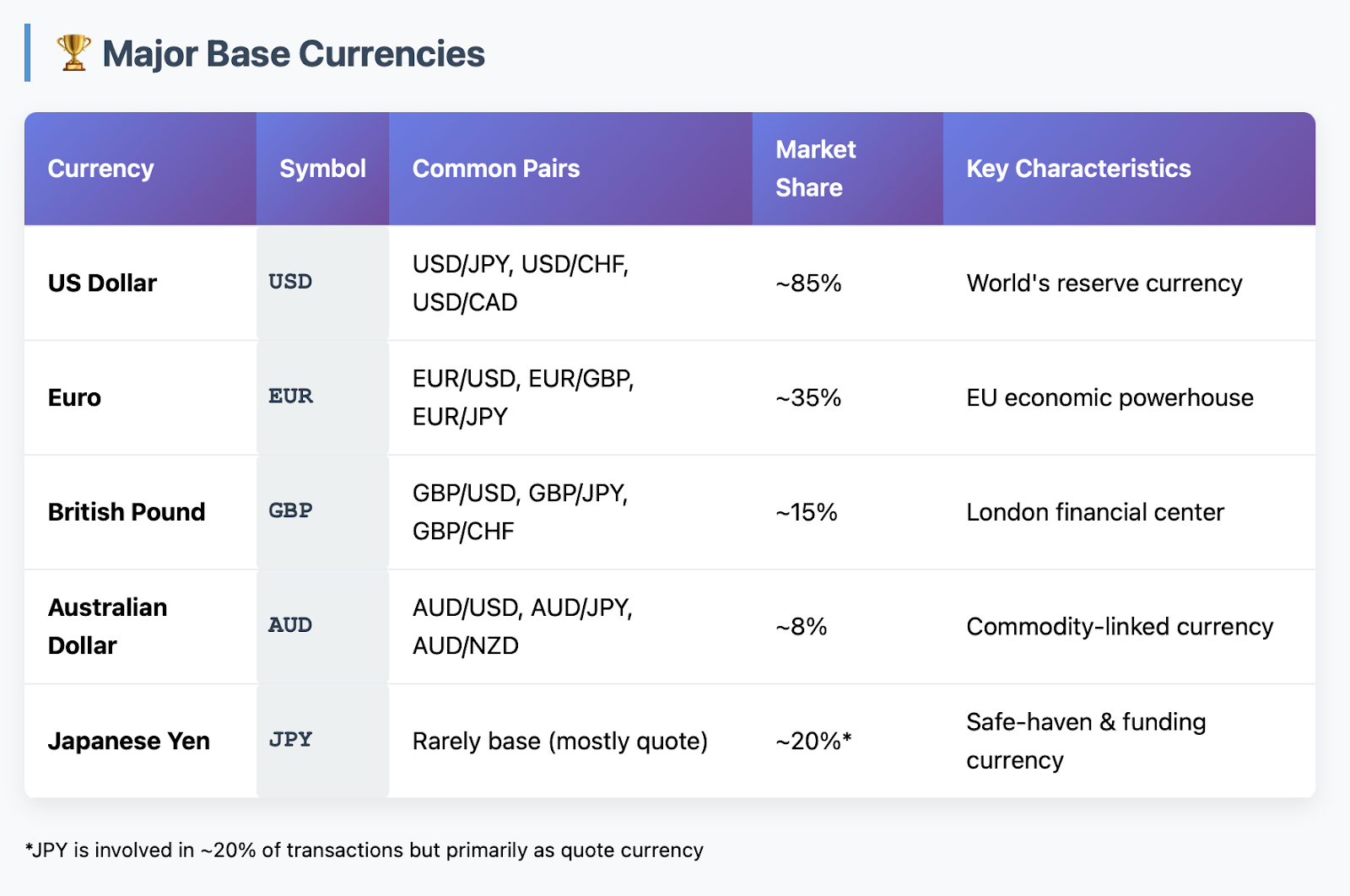Select the US Dollar row name
1350x896 pixels.
[x=102, y=283]
